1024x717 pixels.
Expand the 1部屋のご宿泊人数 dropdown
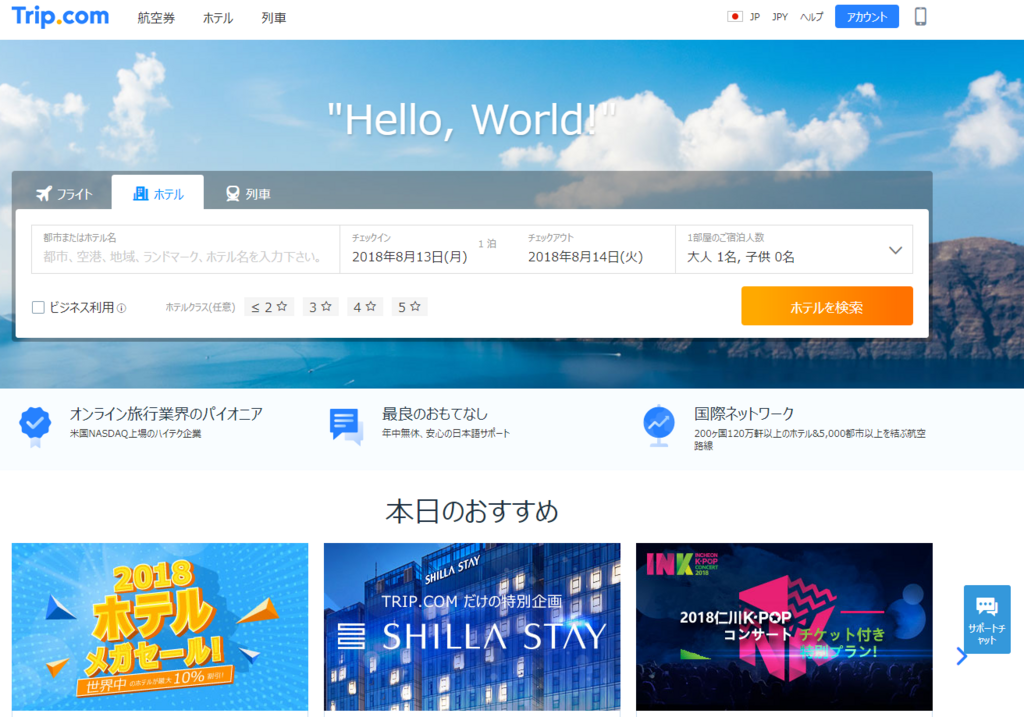tap(794, 249)
